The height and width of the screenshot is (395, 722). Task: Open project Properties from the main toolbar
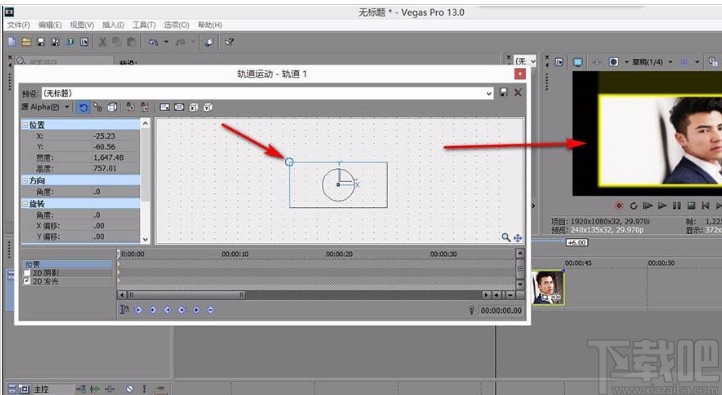(x=84, y=42)
